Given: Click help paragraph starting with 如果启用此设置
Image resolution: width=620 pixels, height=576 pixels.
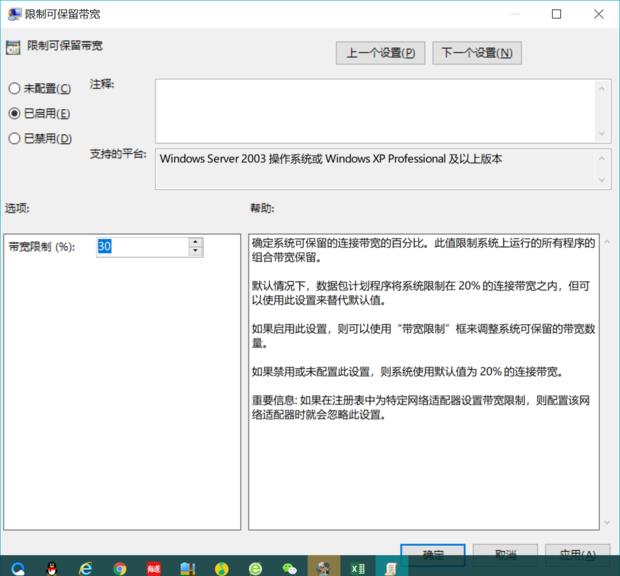Looking at the screenshot, I should click(x=423, y=336).
